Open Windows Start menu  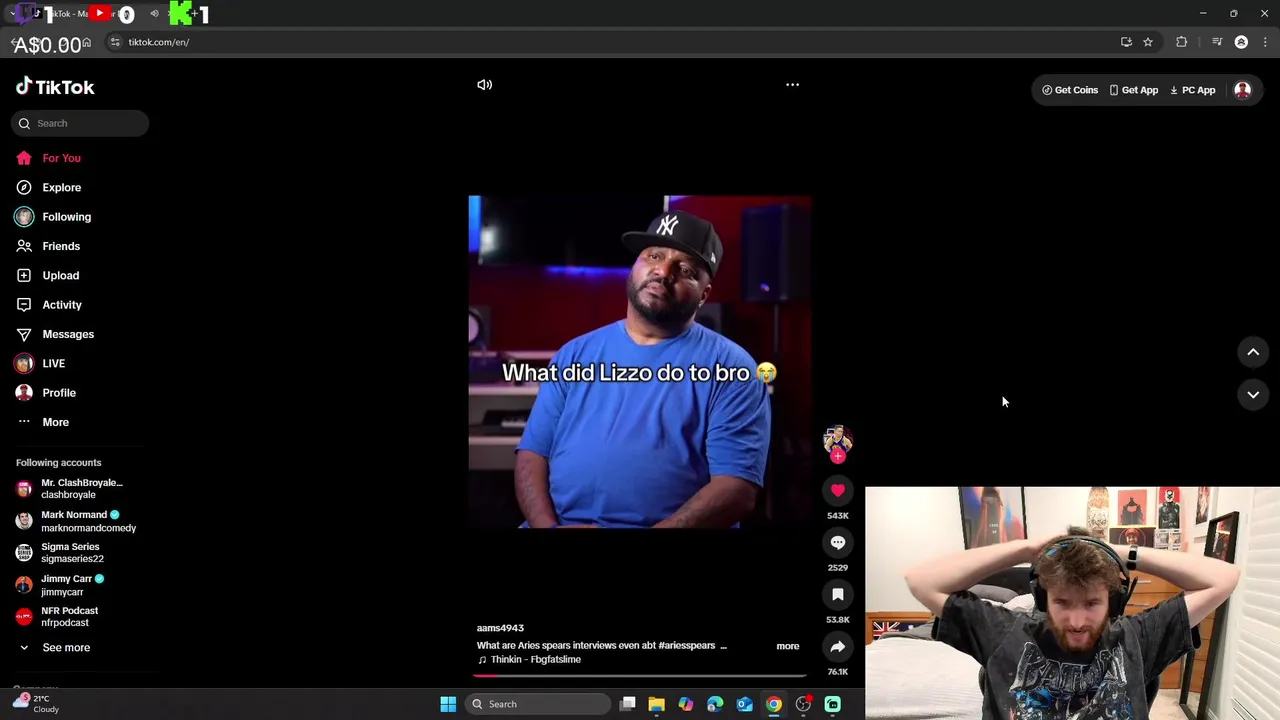(x=448, y=704)
